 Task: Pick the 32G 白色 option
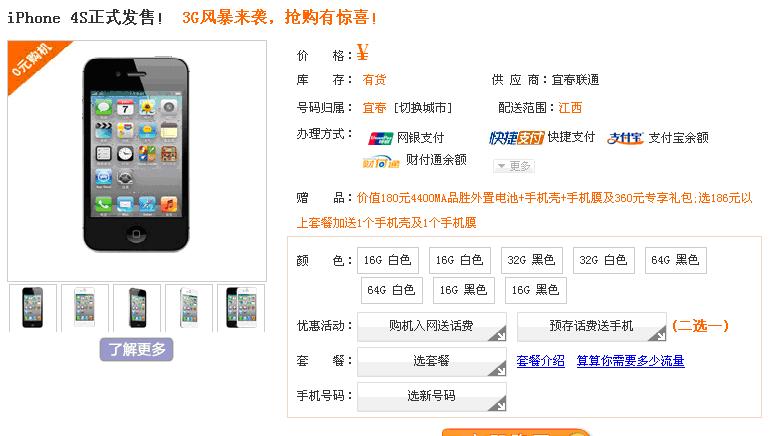click(x=604, y=260)
